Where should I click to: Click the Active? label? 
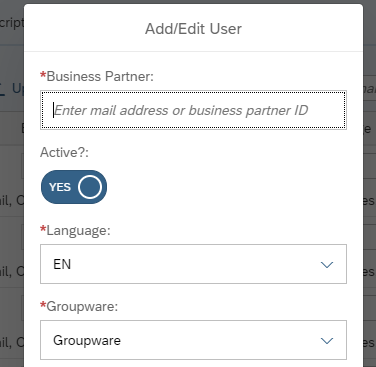[x=64, y=152]
